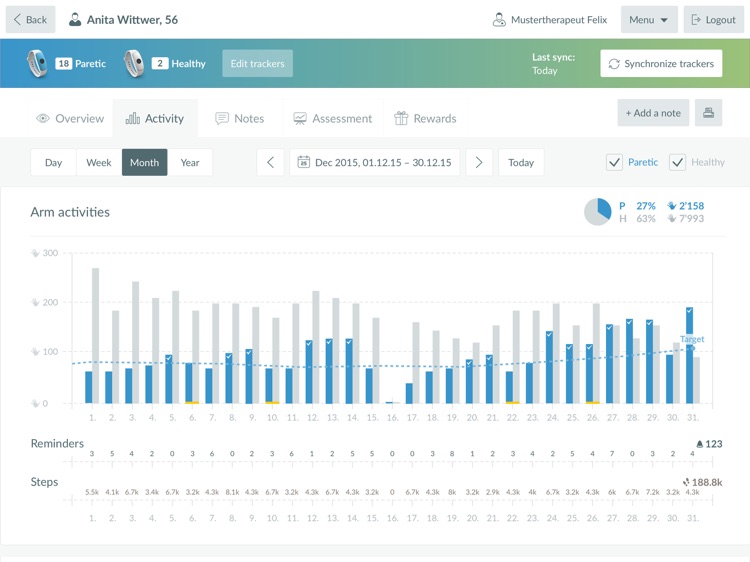This screenshot has width=750, height=562.
Task: Uncheck the Paretic checkbox
Action: pyautogui.click(x=614, y=162)
